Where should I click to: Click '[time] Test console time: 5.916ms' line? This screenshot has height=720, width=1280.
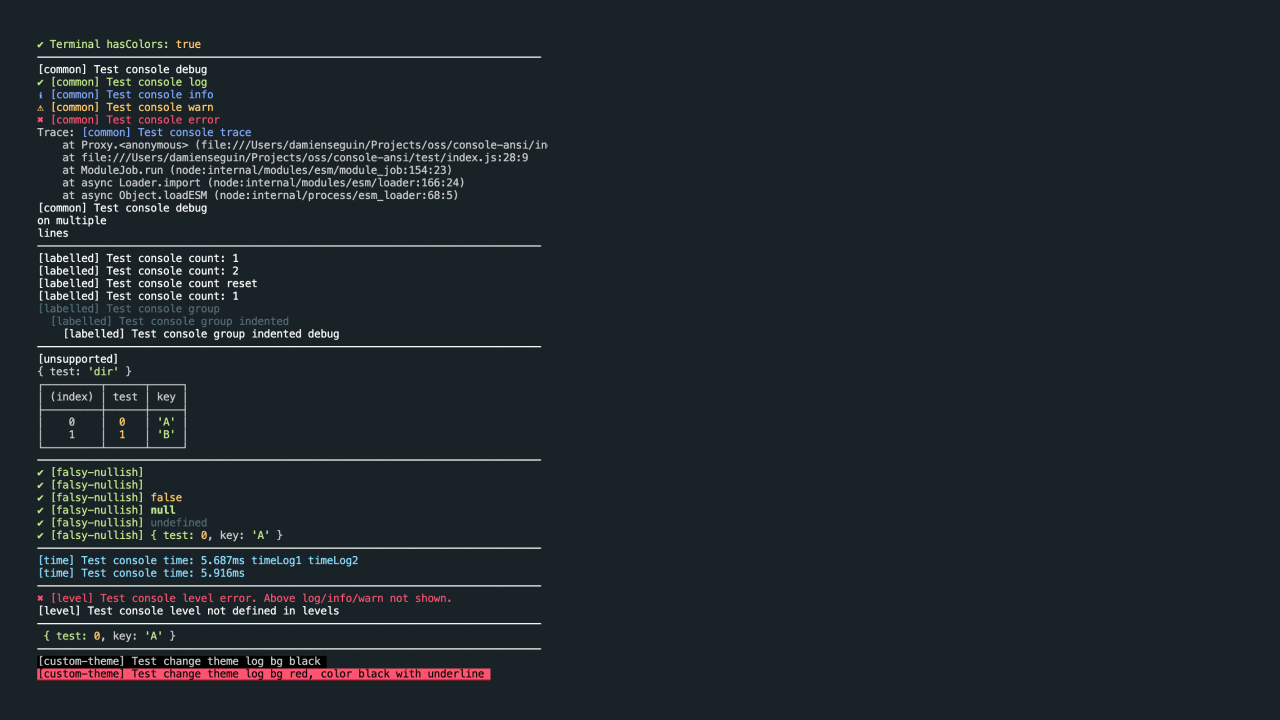[x=141, y=573]
